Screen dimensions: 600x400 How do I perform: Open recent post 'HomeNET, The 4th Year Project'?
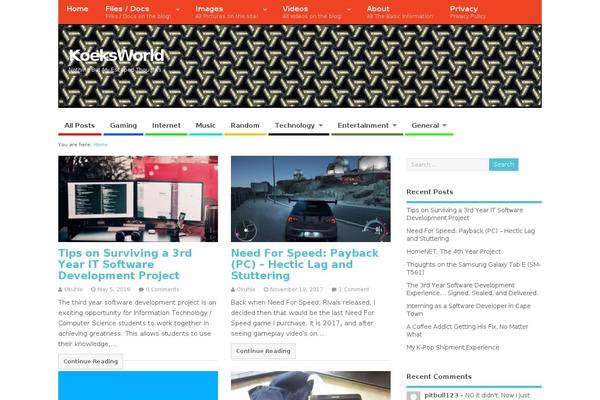(453, 251)
